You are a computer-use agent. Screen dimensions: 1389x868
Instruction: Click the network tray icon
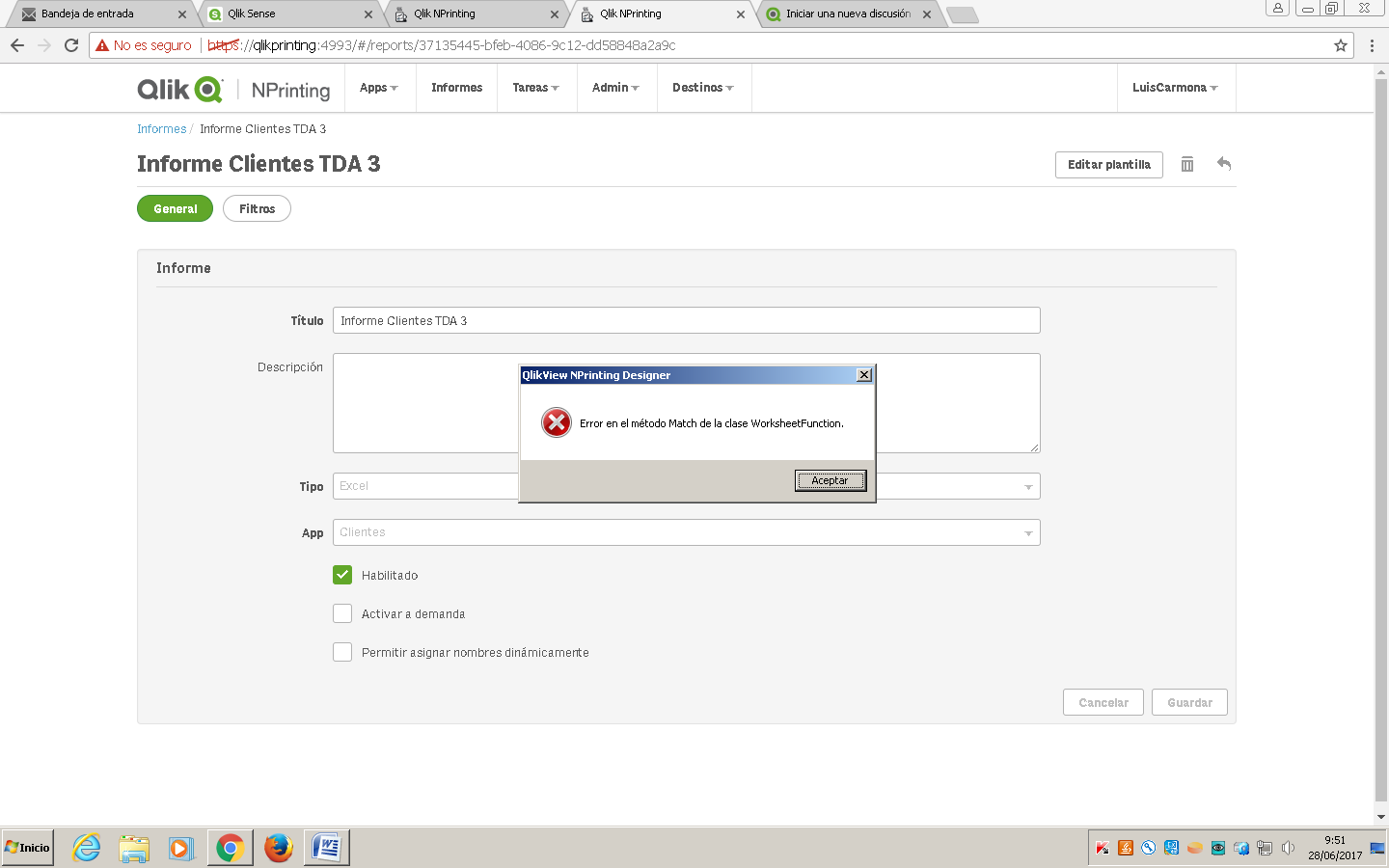point(1265,848)
